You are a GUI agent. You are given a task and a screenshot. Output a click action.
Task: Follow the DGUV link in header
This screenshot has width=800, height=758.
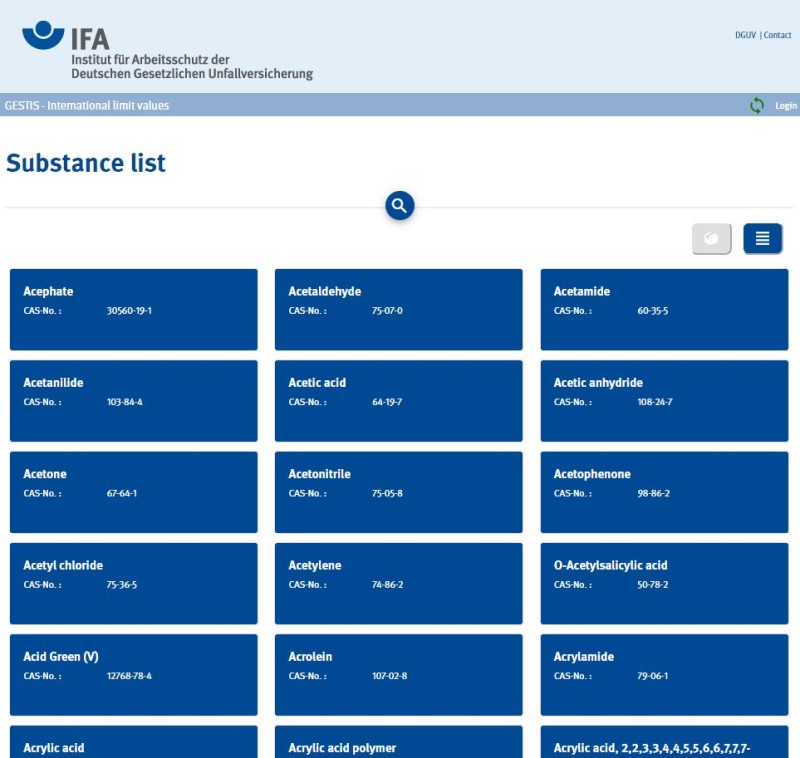(745, 35)
